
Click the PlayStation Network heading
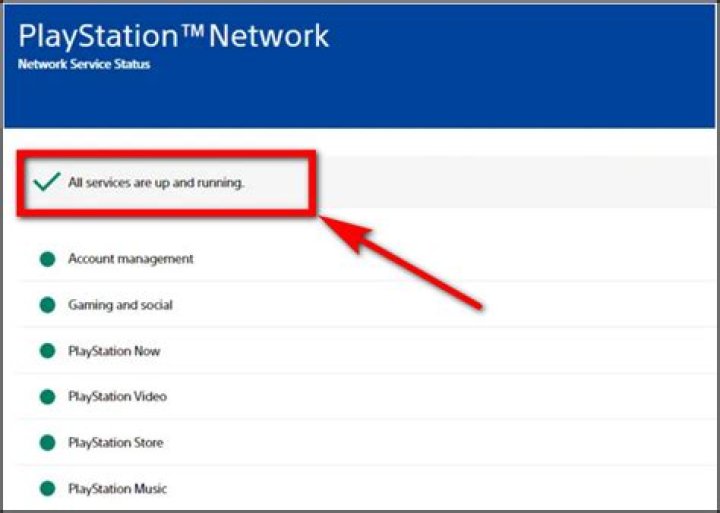pos(174,36)
